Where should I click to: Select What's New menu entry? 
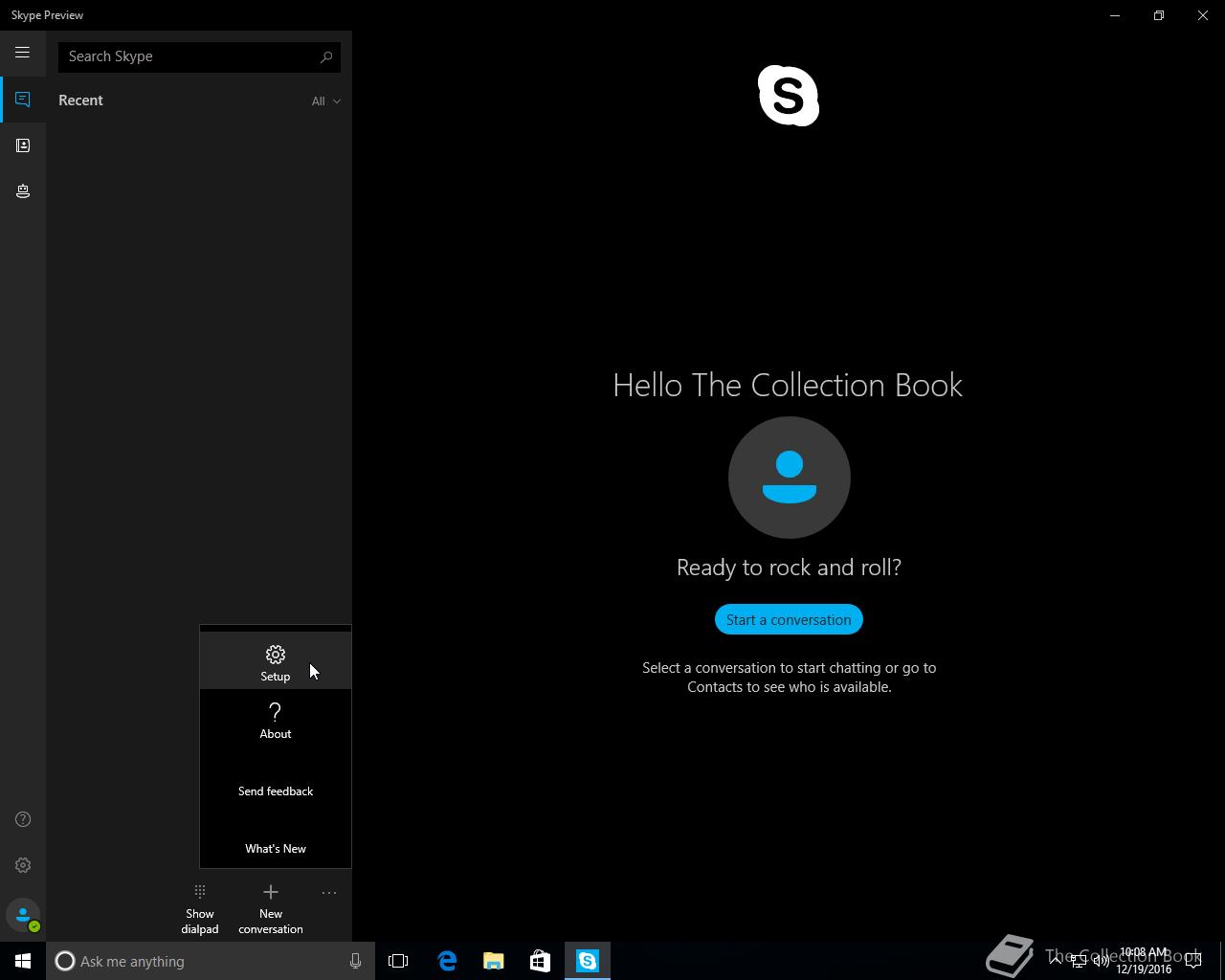pyautogui.click(x=276, y=849)
